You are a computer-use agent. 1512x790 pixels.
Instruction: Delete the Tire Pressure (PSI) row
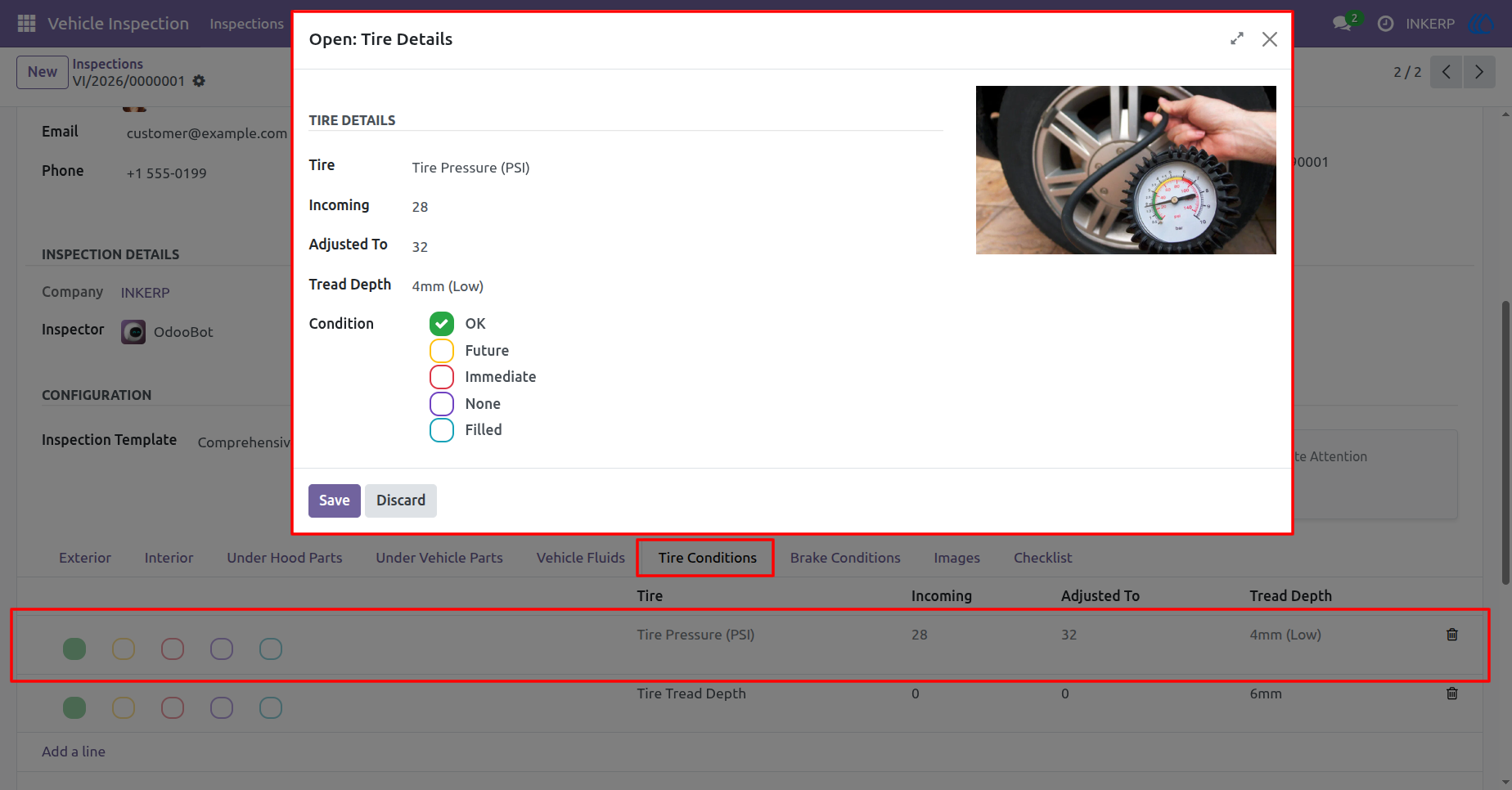click(x=1452, y=635)
